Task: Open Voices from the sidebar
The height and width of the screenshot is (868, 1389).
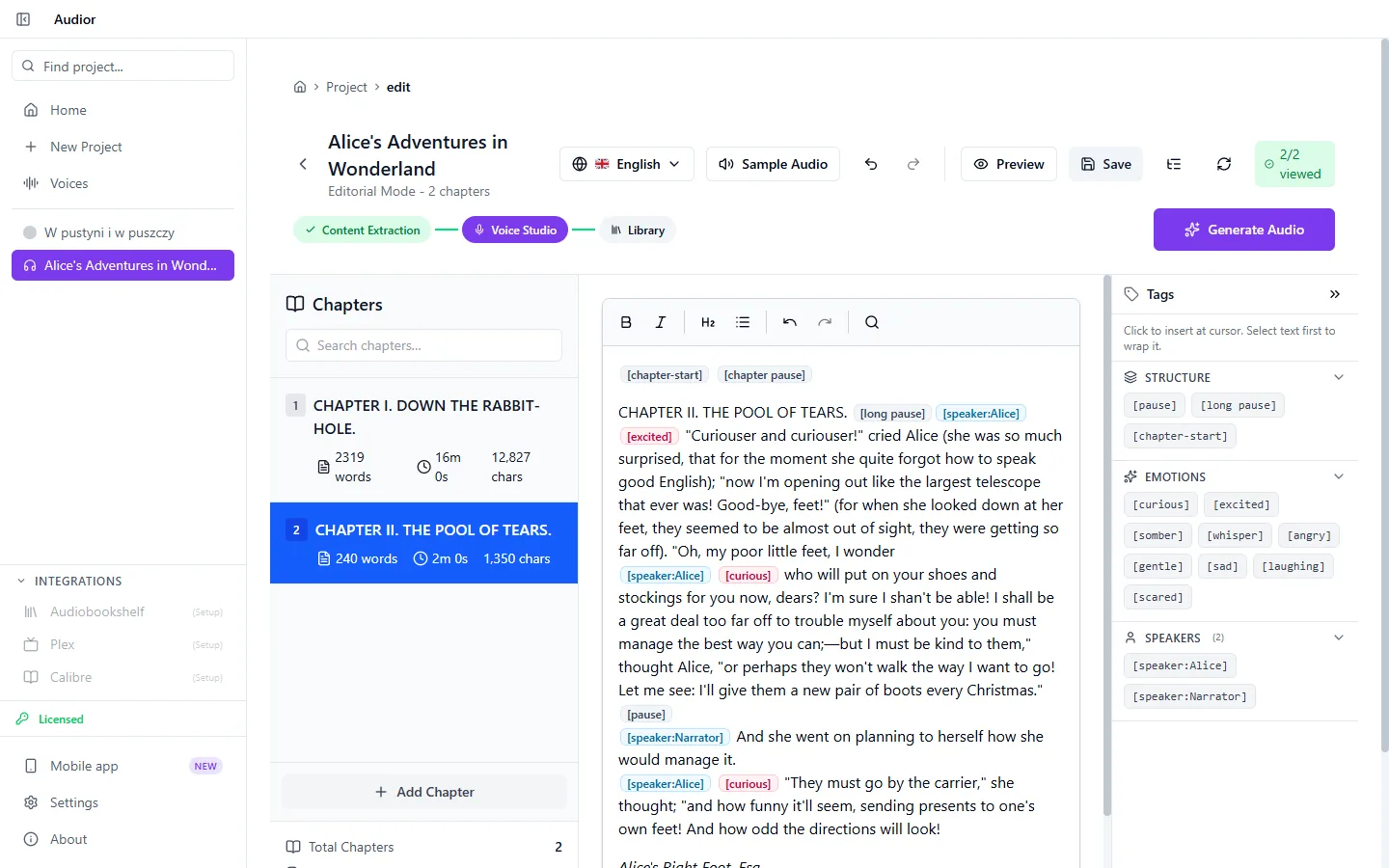Action: tap(123, 183)
